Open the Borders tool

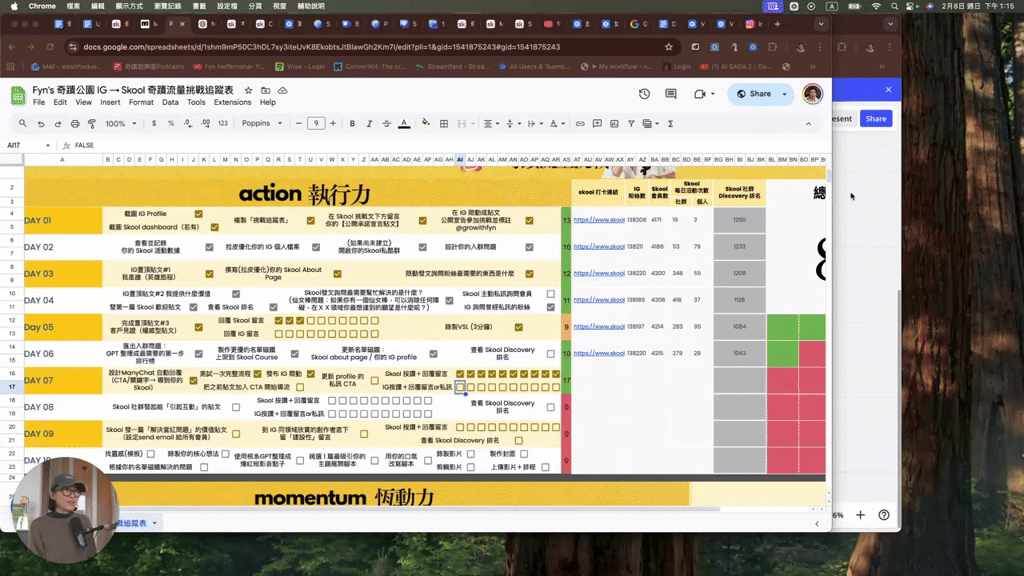click(444, 123)
